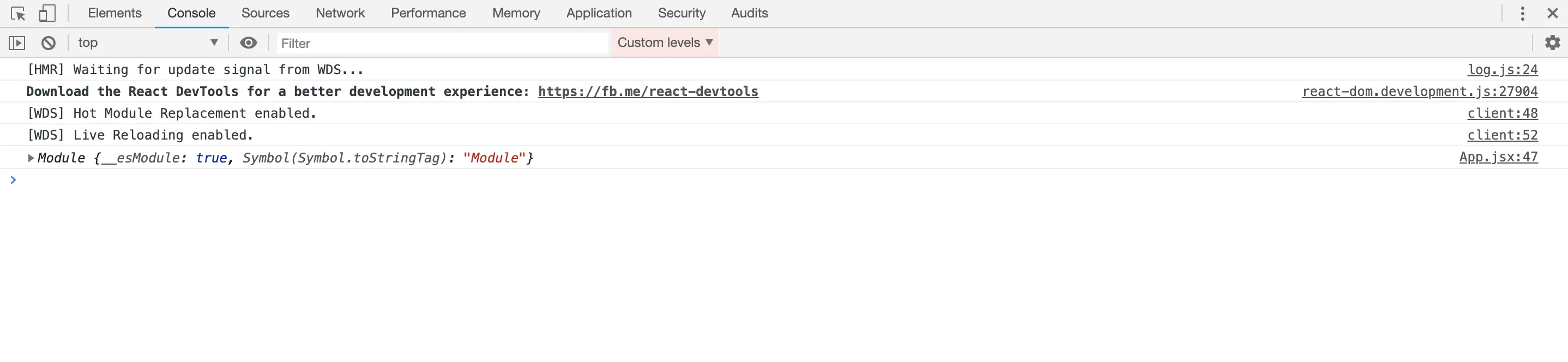Image resolution: width=1568 pixels, height=362 pixels.
Task: Open the Sources tab
Action: tap(266, 14)
